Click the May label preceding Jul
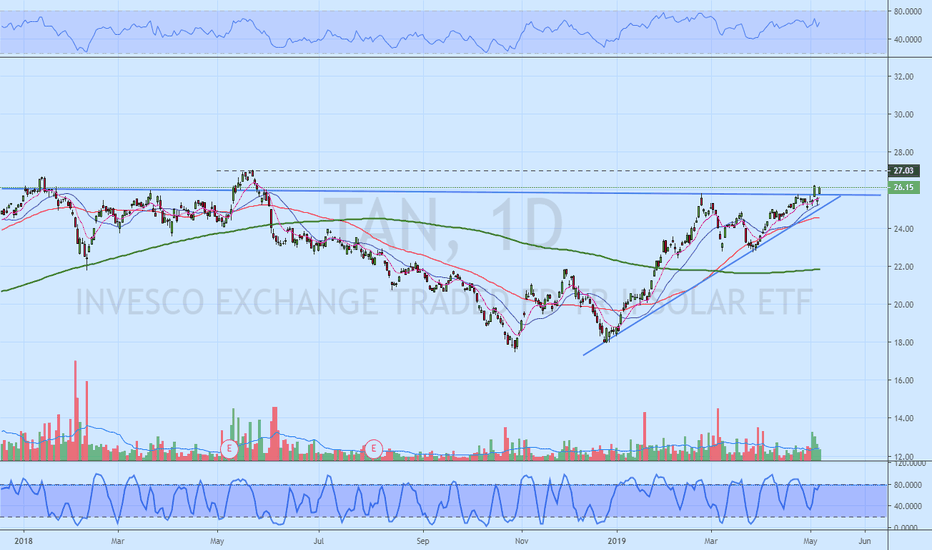Image resolution: width=932 pixels, height=550 pixels. (x=217, y=541)
